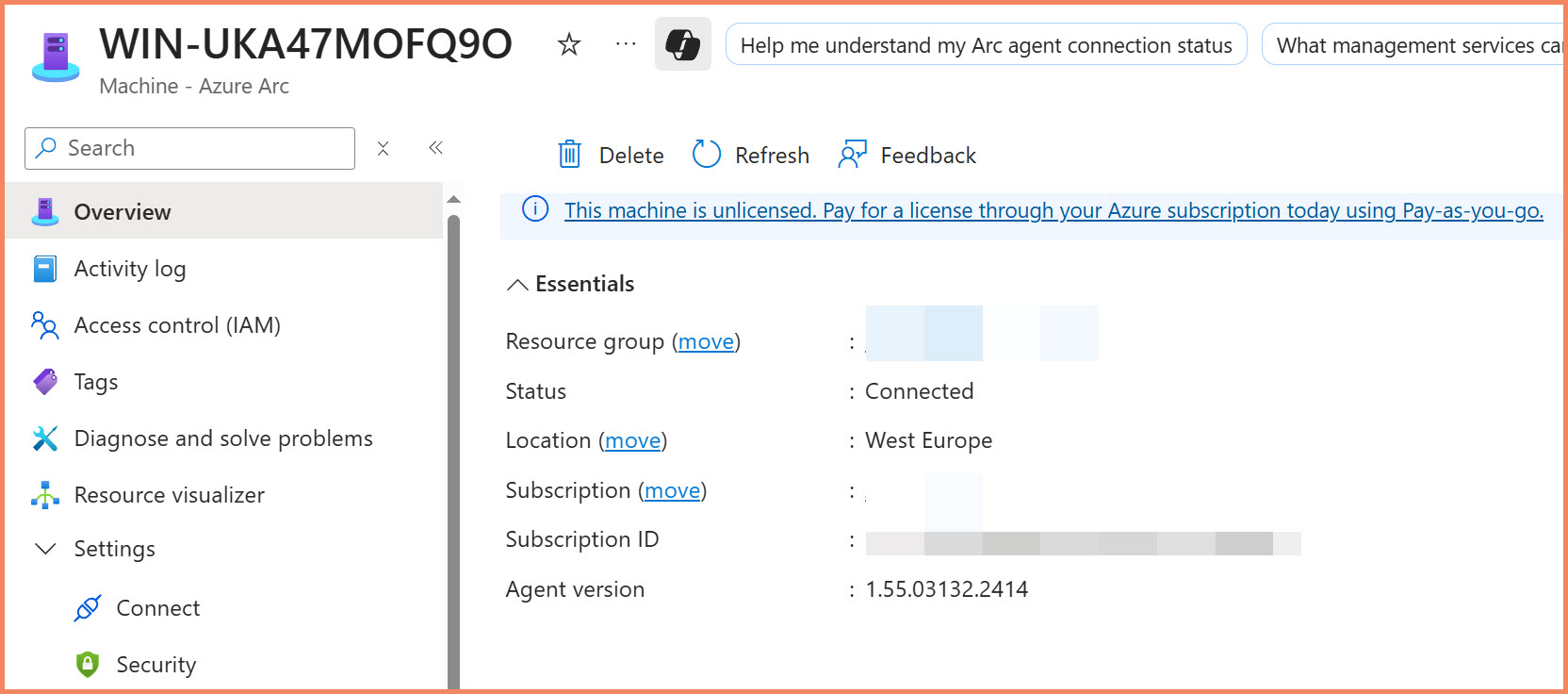Click the info icon in license banner
This screenshot has width=1568, height=694.
[x=535, y=208]
